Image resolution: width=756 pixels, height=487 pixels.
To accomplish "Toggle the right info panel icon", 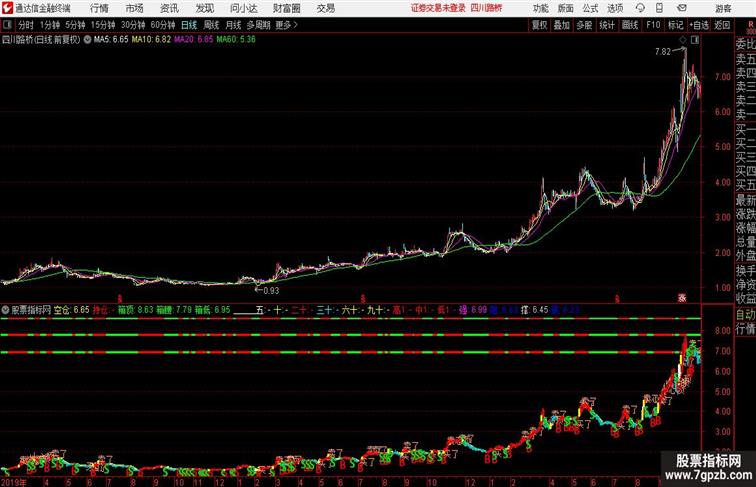I will pos(695,40).
